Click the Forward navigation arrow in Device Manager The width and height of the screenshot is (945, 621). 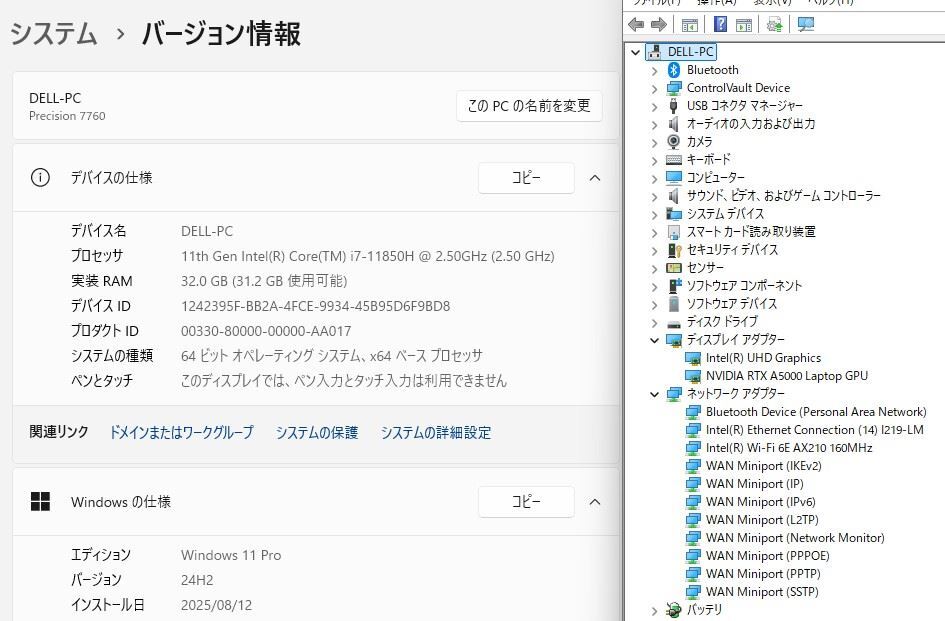click(658, 24)
